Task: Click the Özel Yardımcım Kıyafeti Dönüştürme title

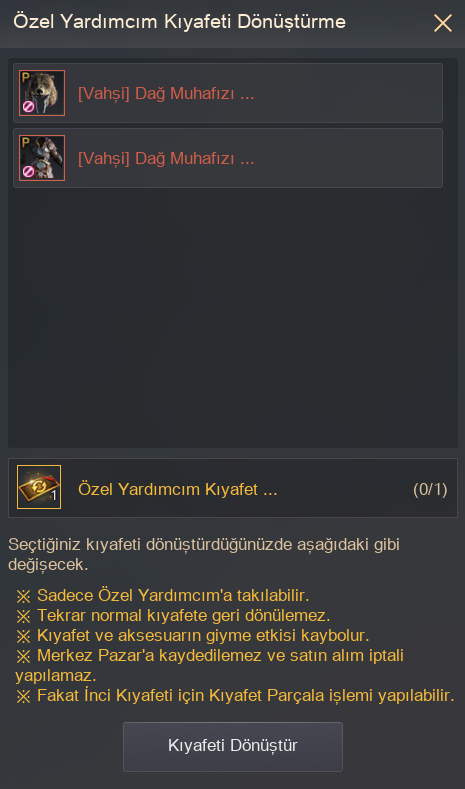Action: click(180, 22)
